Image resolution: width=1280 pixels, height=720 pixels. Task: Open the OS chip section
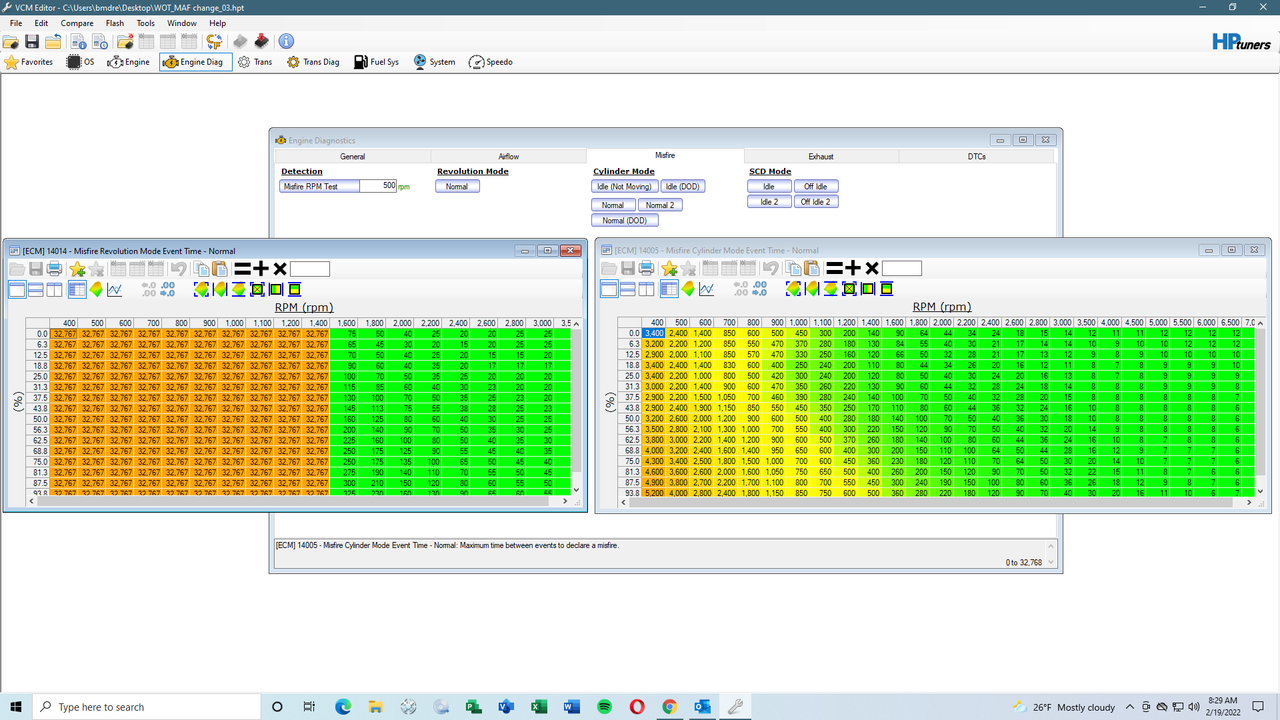click(x=81, y=62)
